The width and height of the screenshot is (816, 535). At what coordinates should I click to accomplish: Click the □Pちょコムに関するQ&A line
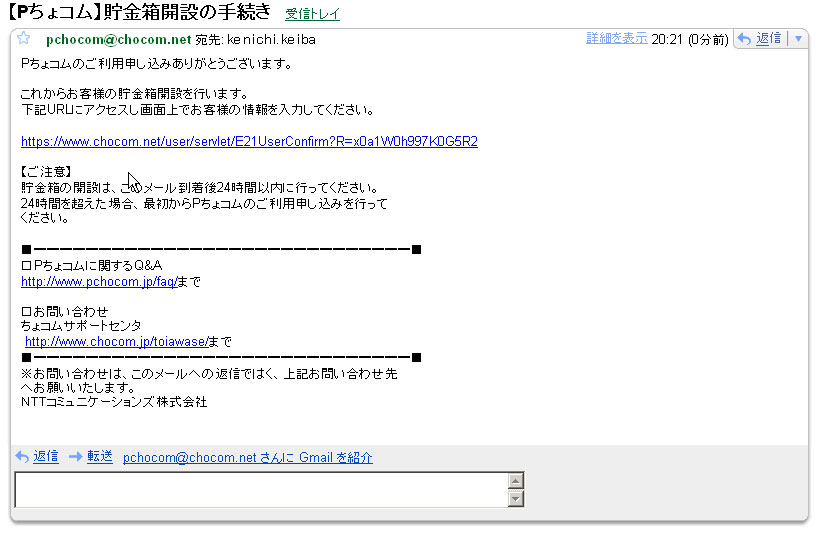(x=92, y=265)
